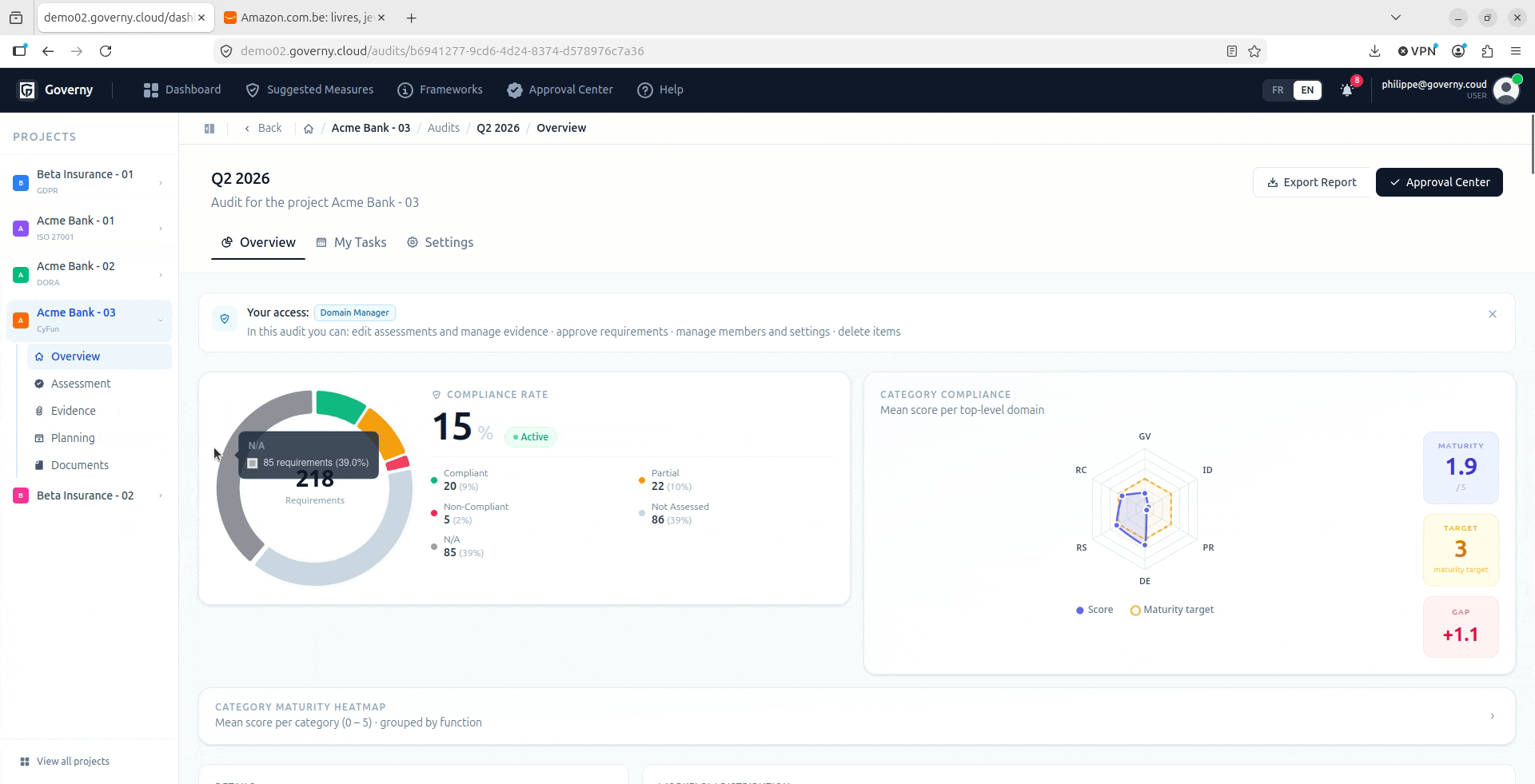The height and width of the screenshot is (784, 1535).
Task: Switch language to FR
Action: pyautogui.click(x=1278, y=90)
